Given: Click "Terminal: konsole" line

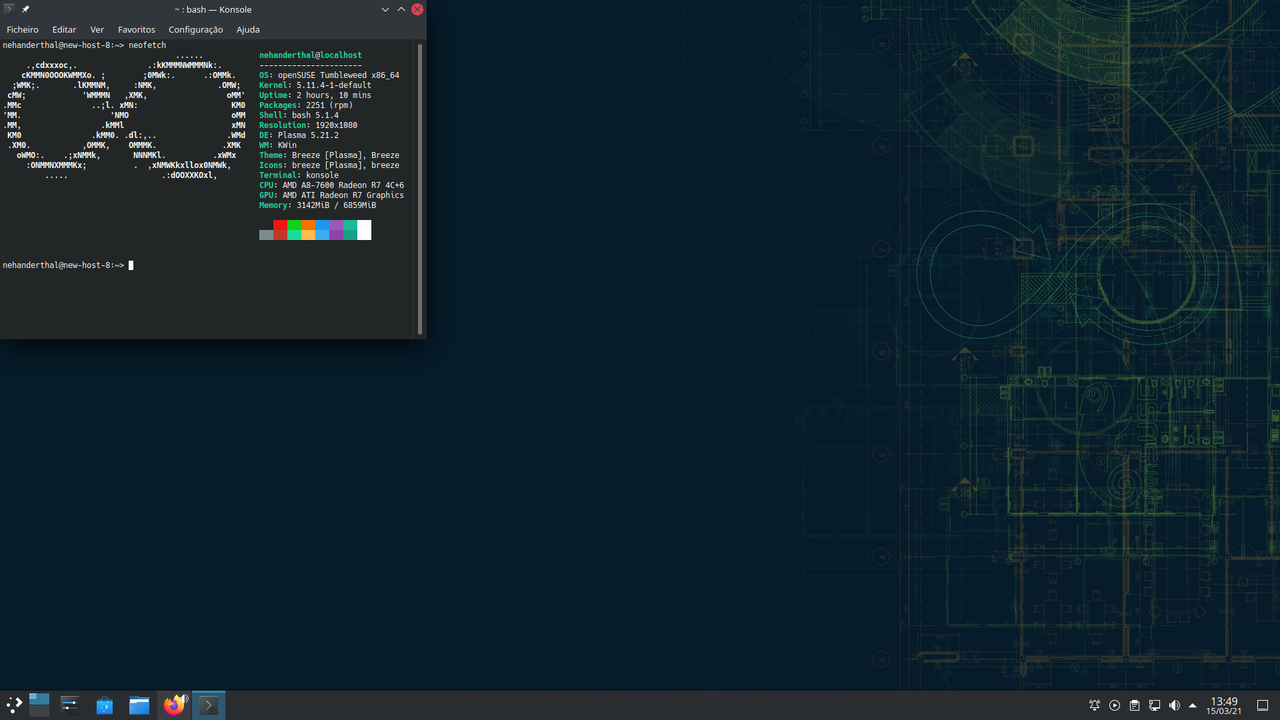Looking at the screenshot, I should tap(299, 175).
